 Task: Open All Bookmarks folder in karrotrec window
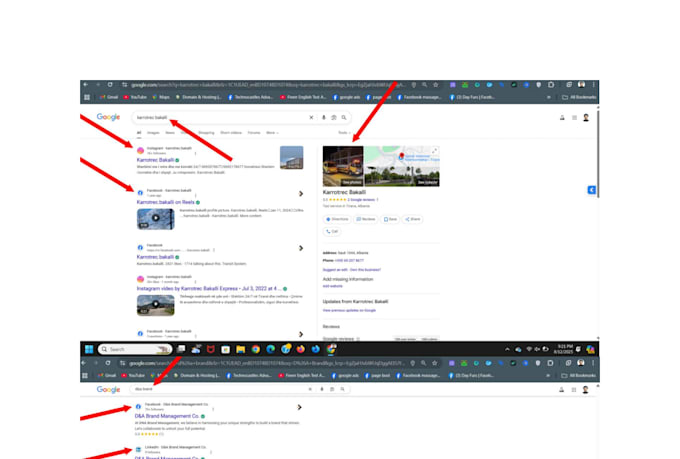(x=579, y=97)
